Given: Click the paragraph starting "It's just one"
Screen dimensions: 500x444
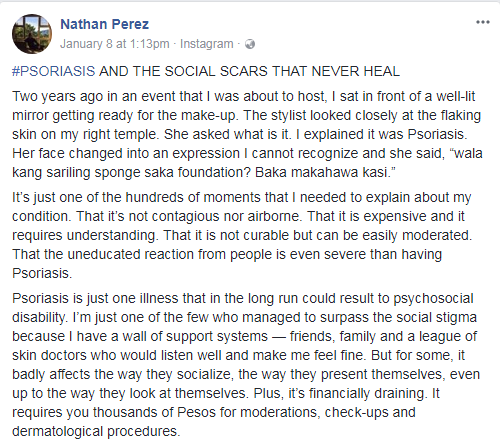Looking at the screenshot, I should [242, 235].
